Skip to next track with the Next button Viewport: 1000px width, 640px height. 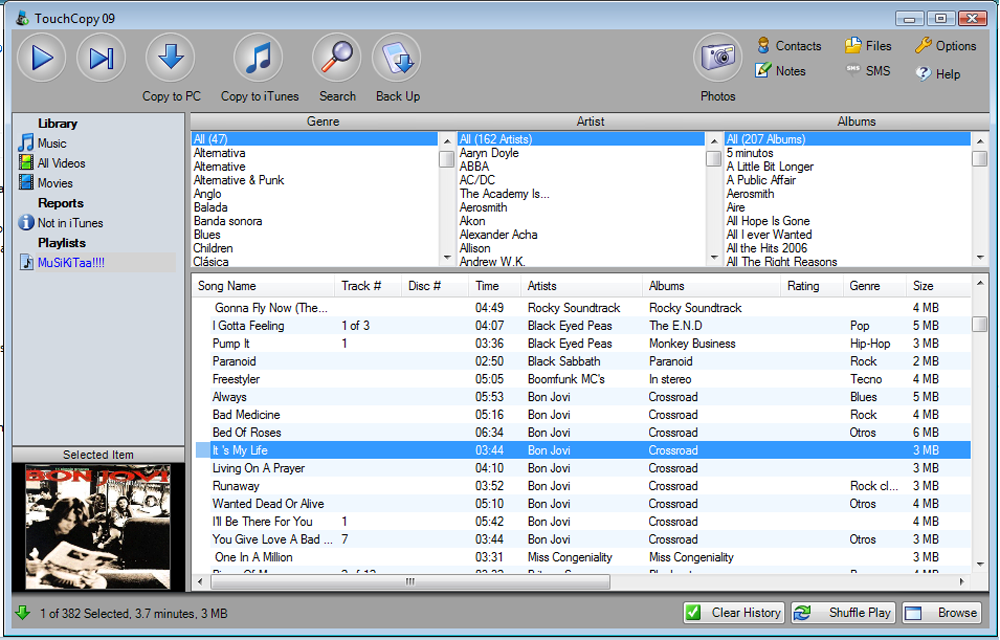[101, 58]
